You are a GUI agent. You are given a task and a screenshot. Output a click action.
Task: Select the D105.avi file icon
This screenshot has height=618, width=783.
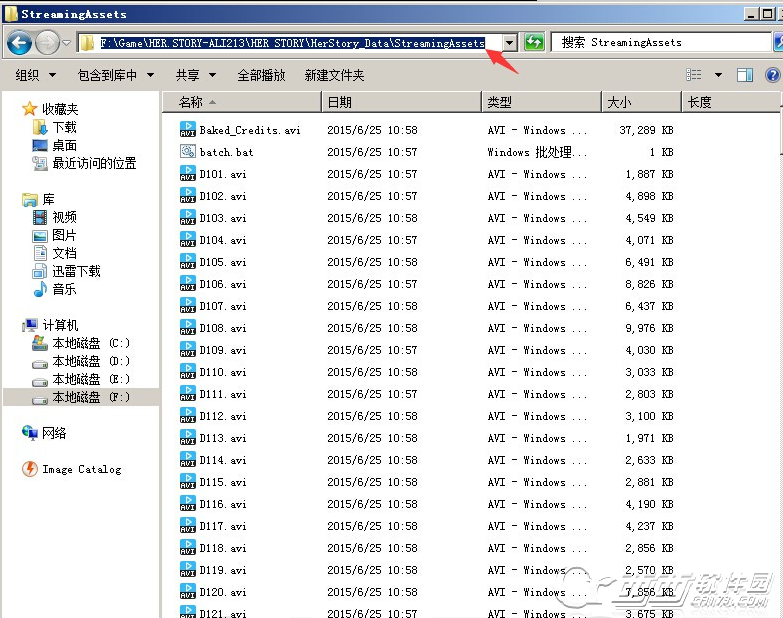point(188,261)
